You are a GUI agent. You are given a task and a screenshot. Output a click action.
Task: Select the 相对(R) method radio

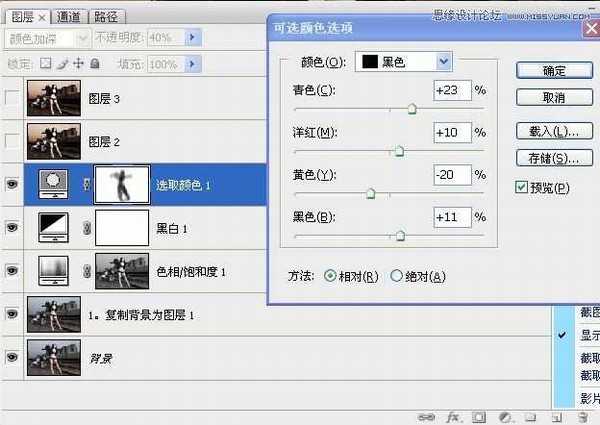click(x=330, y=275)
